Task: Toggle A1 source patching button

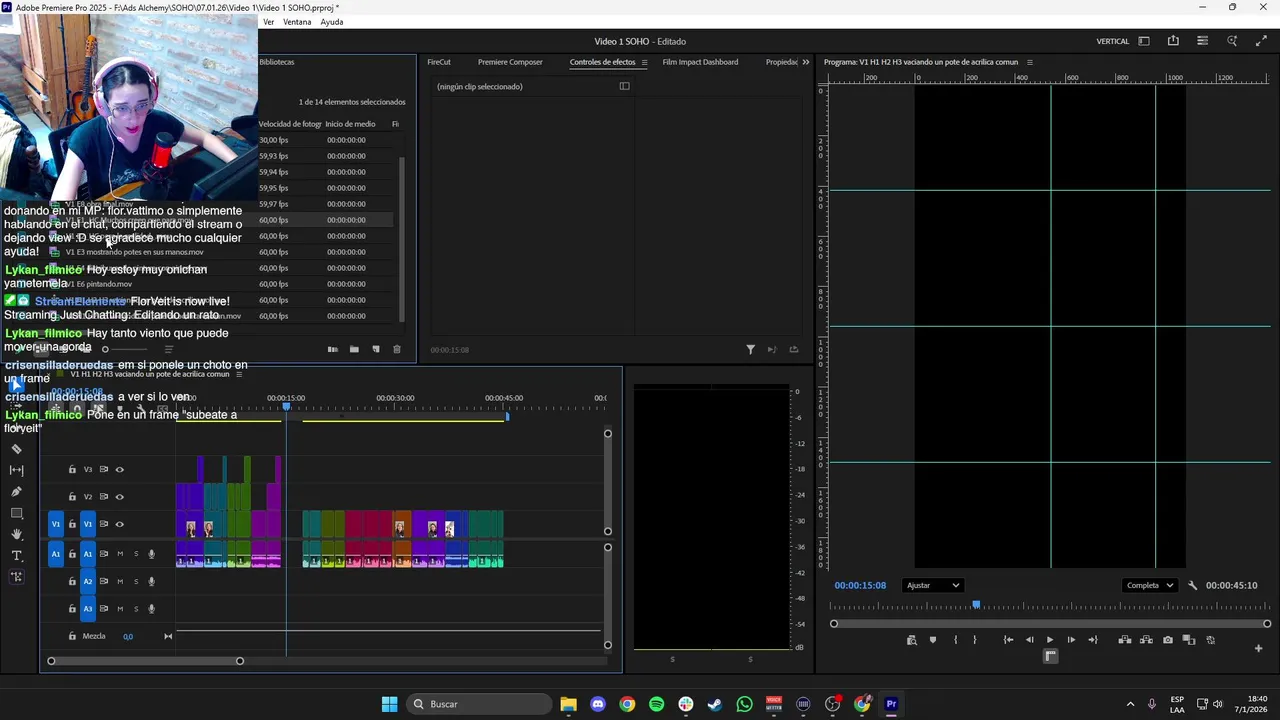Action: (56, 554)
